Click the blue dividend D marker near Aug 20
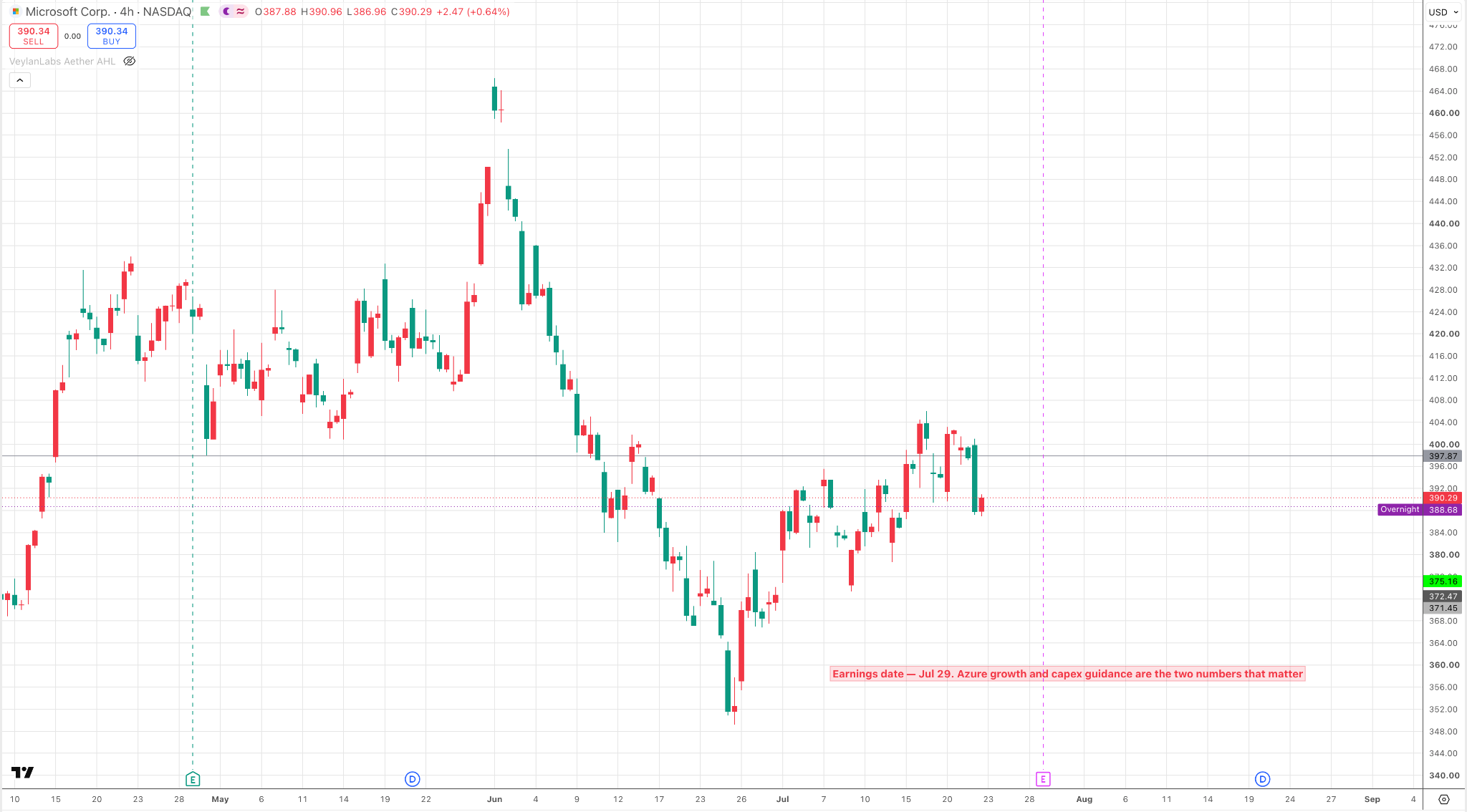 pyautogui.click(x=1262, y=779)
